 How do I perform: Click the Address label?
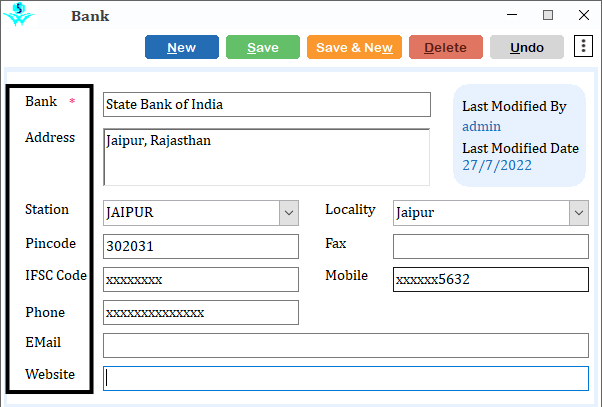(x=50, y=137)
